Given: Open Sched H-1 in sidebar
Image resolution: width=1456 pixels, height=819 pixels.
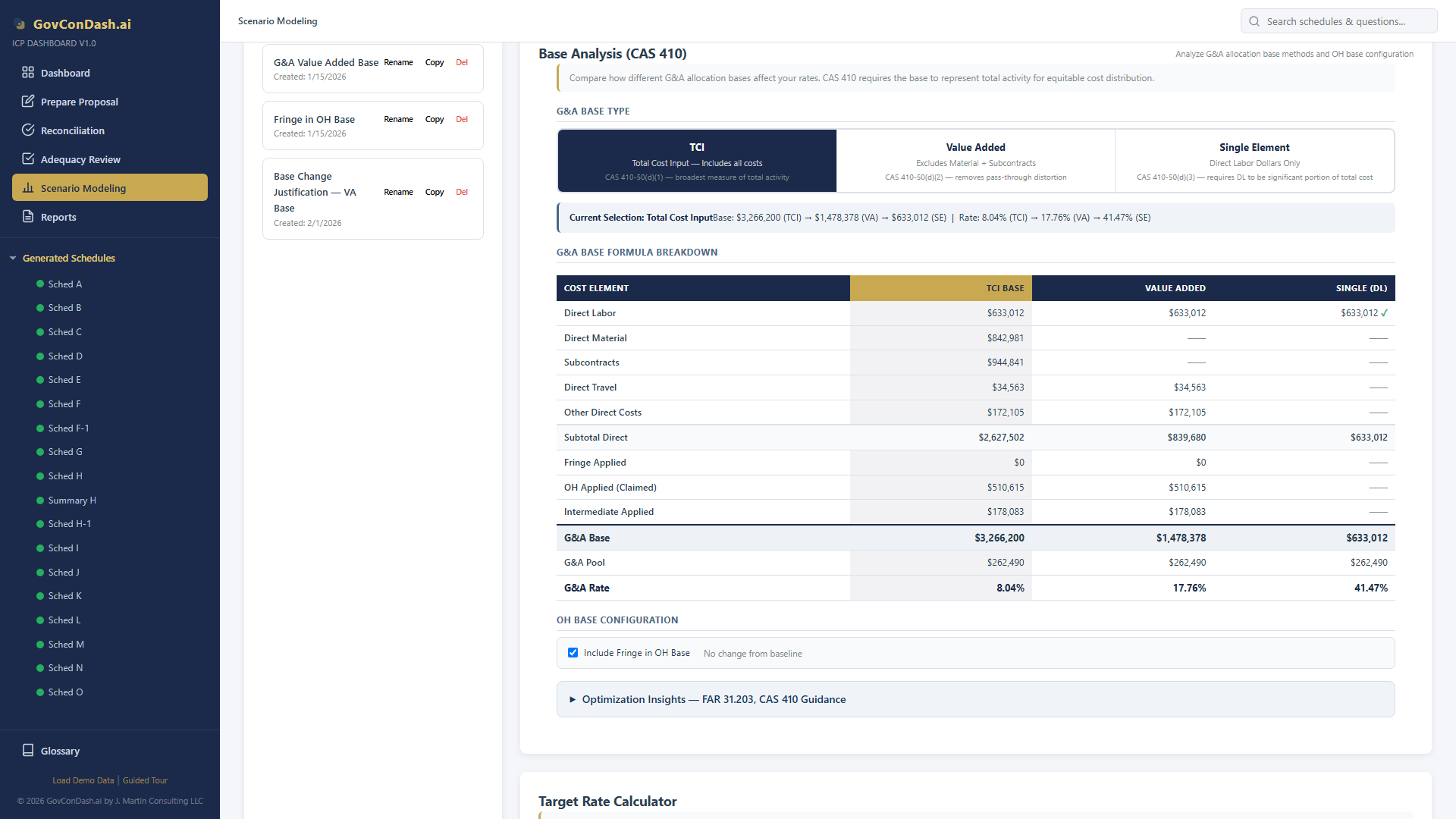Looking at the screenshot, I should [69, 524].
